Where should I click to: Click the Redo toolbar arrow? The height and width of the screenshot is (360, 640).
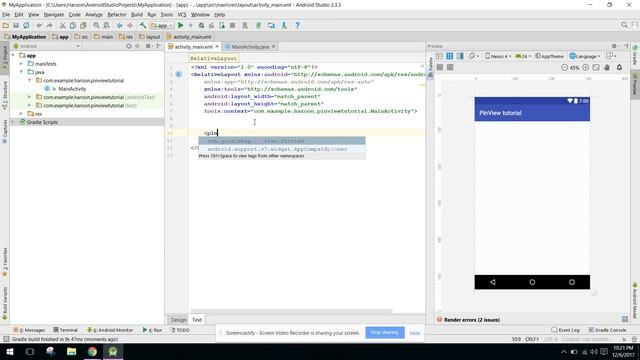pyautogui.click(x=49, y=25)
